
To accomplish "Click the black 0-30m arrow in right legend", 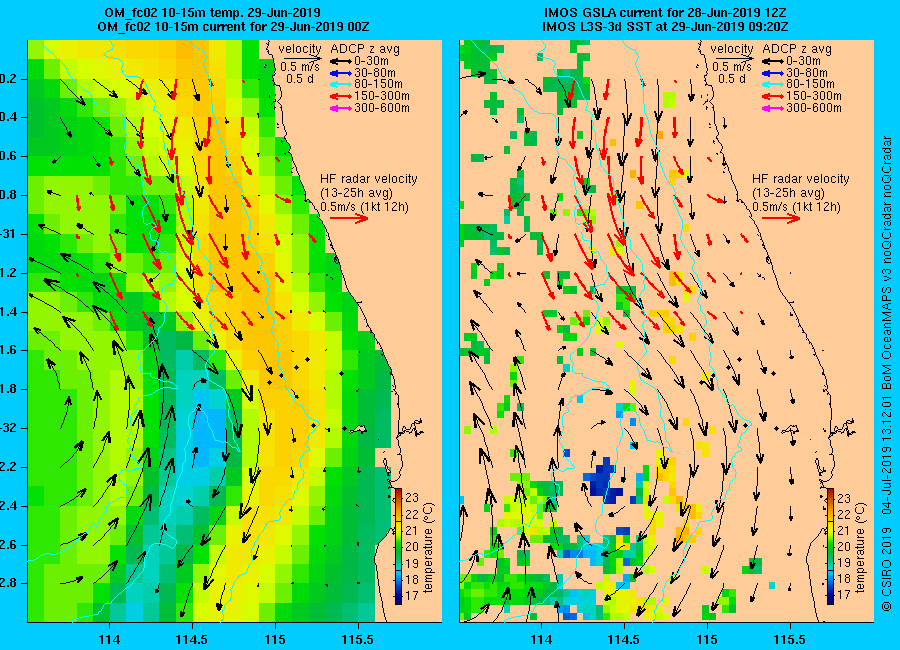I will [x=772, y=61].
